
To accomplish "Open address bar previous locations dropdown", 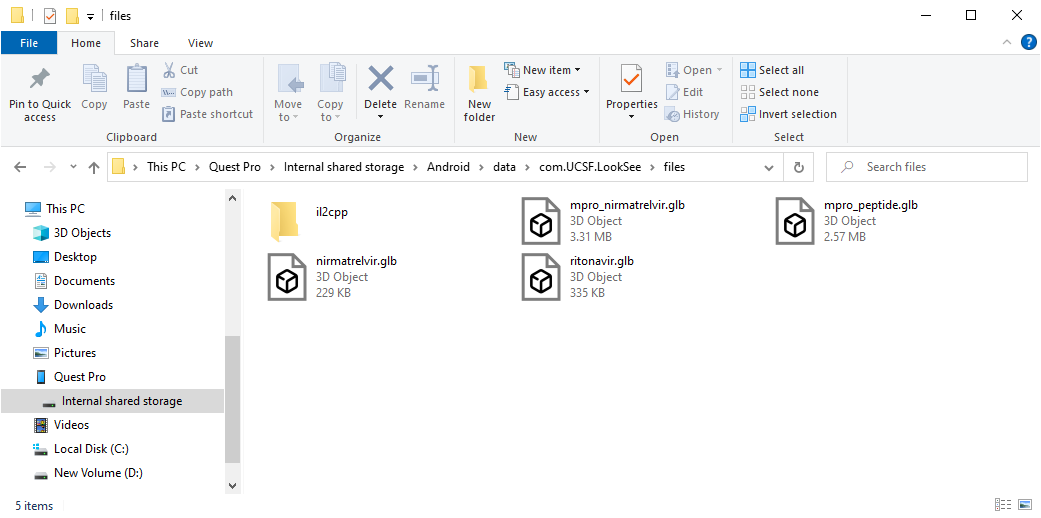I will pos(768,167).
